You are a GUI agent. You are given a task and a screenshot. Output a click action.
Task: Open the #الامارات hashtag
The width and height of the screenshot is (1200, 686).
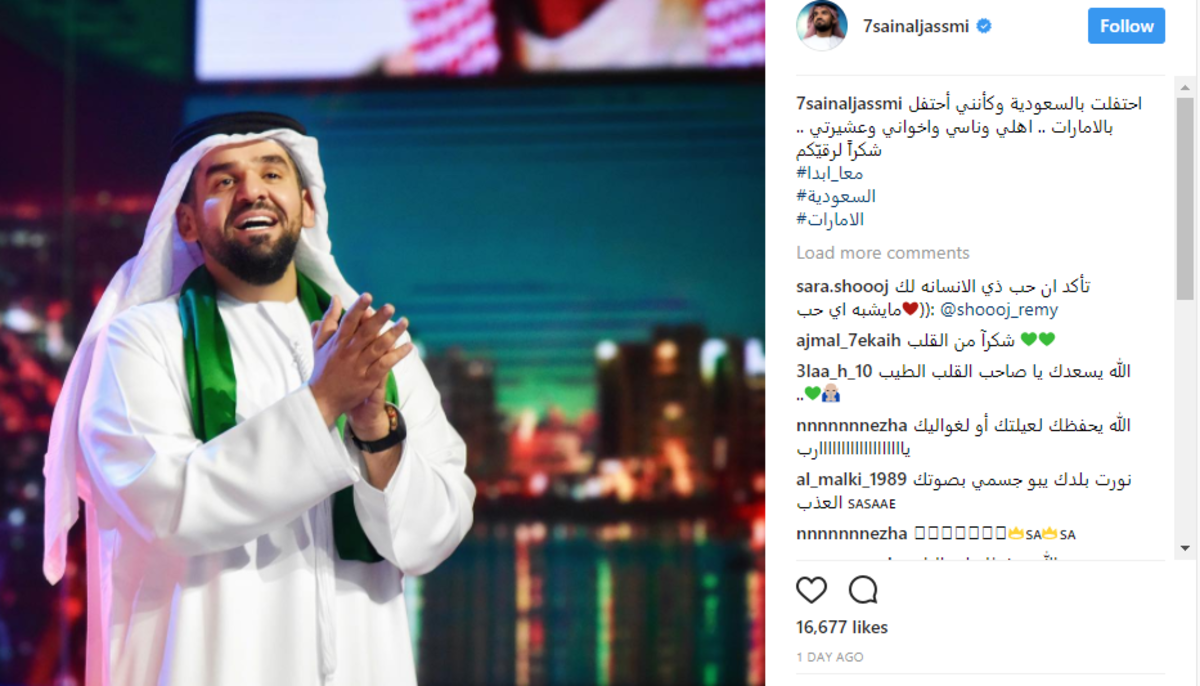pyautogui.click(x=830, y=220)
